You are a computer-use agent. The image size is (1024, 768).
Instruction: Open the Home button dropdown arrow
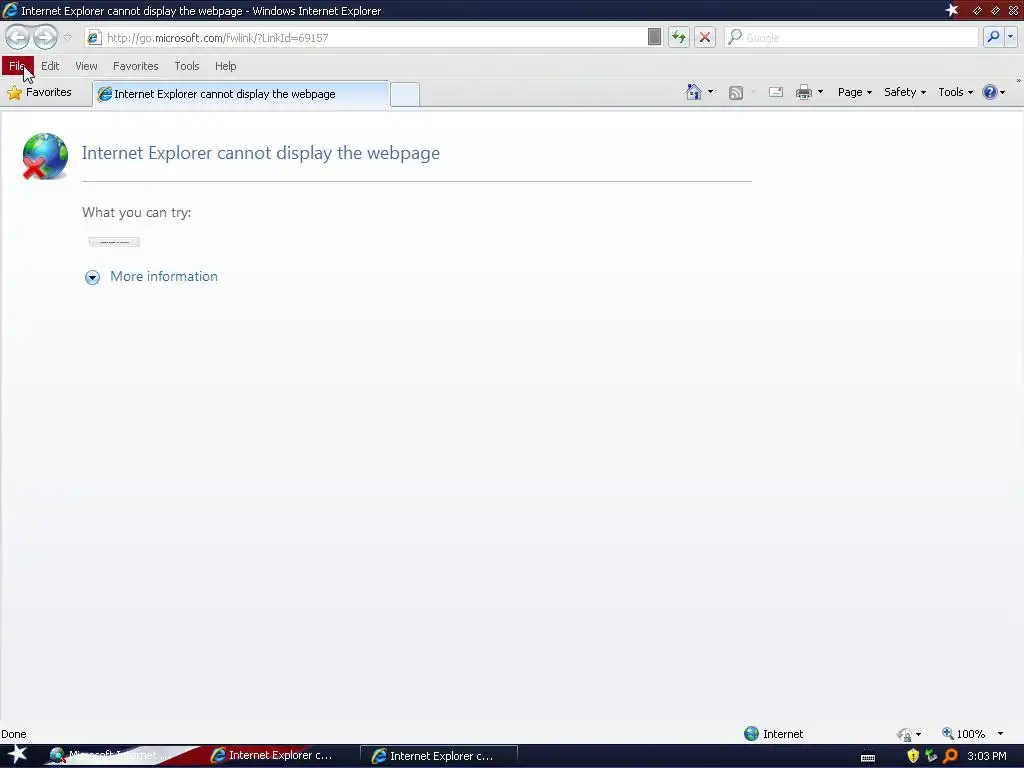[711, 92]
